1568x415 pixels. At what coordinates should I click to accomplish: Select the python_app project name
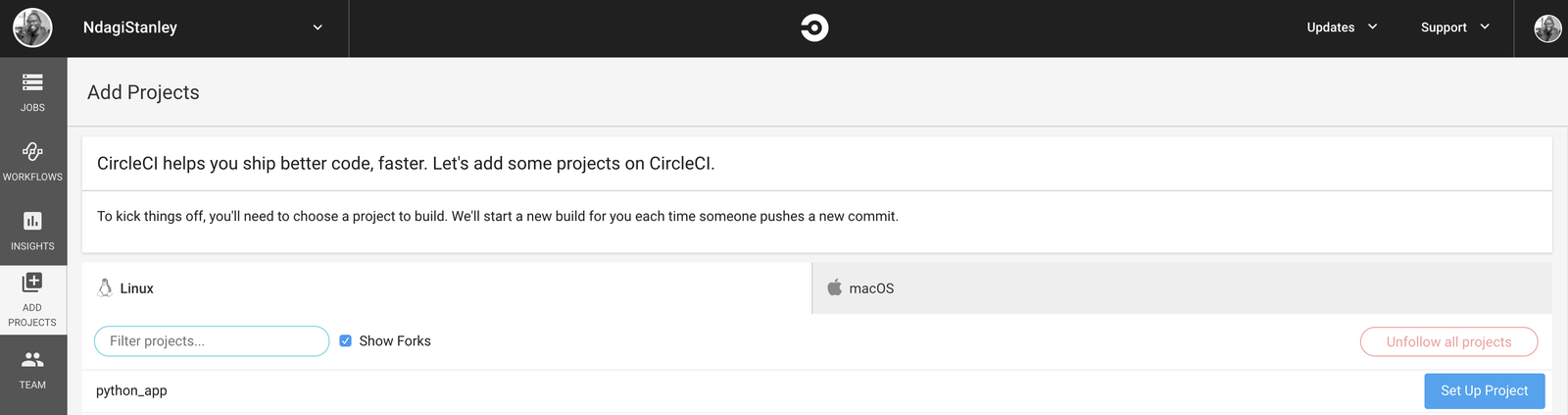pos(131,390)
